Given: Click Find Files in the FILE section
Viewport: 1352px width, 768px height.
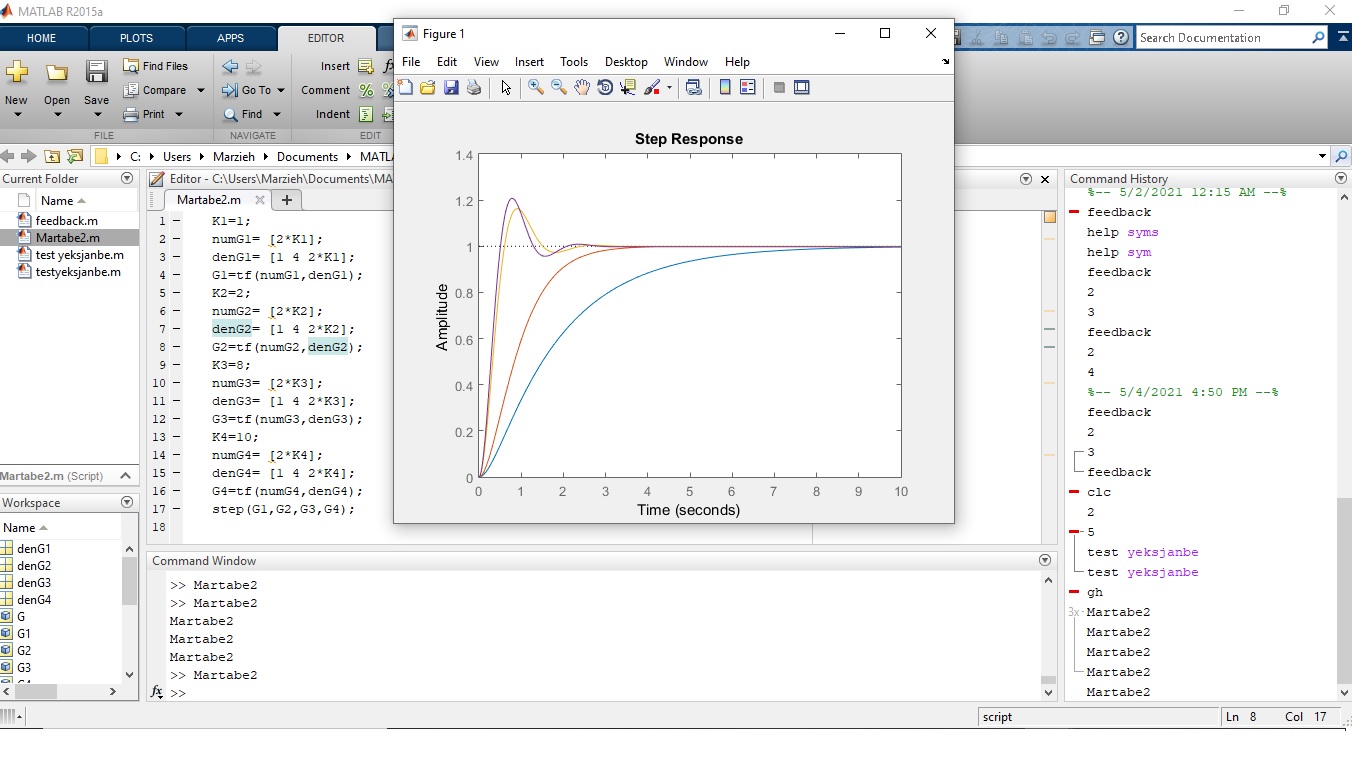Looking at the screenshot, I should [x=156, y=66].
